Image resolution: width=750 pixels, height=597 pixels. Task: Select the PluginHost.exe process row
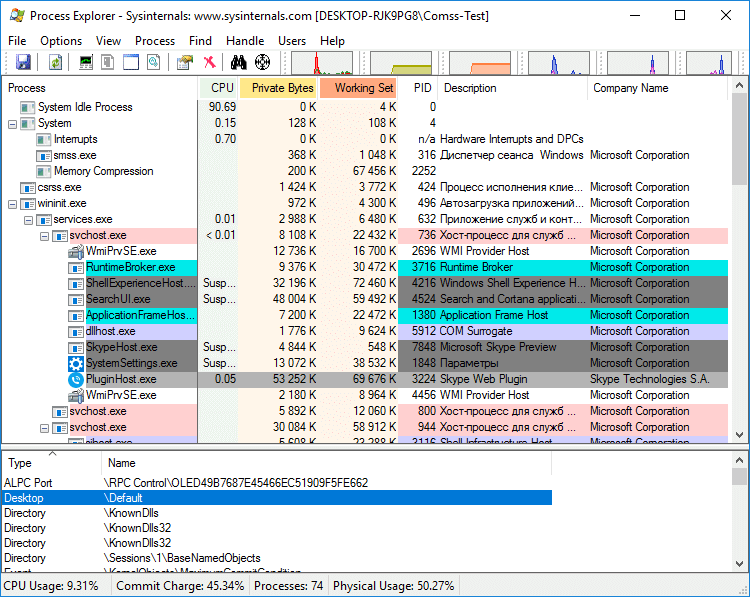(x=366, y=380)
